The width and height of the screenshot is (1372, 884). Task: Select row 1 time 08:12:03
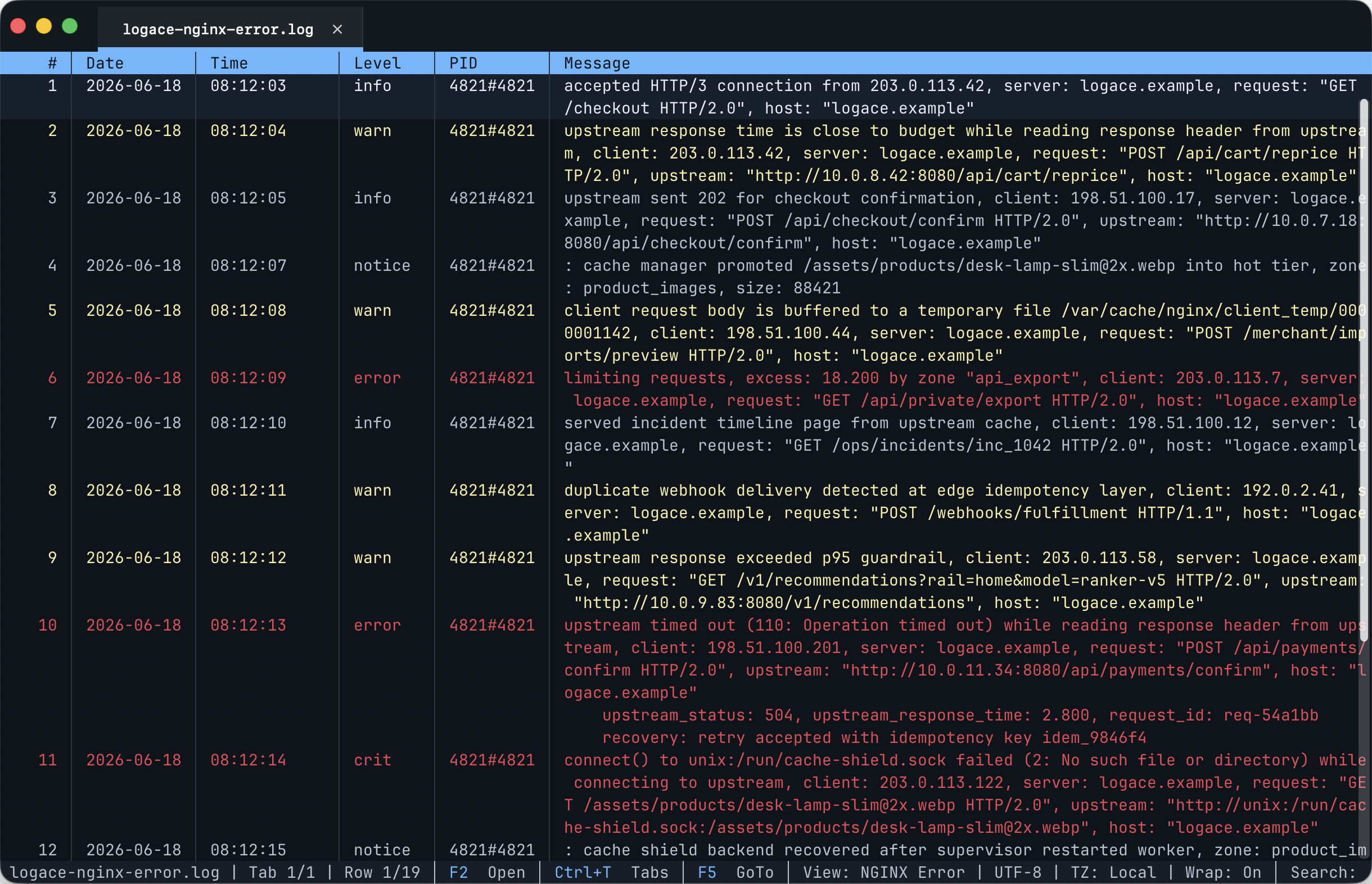tap(248, 85)
